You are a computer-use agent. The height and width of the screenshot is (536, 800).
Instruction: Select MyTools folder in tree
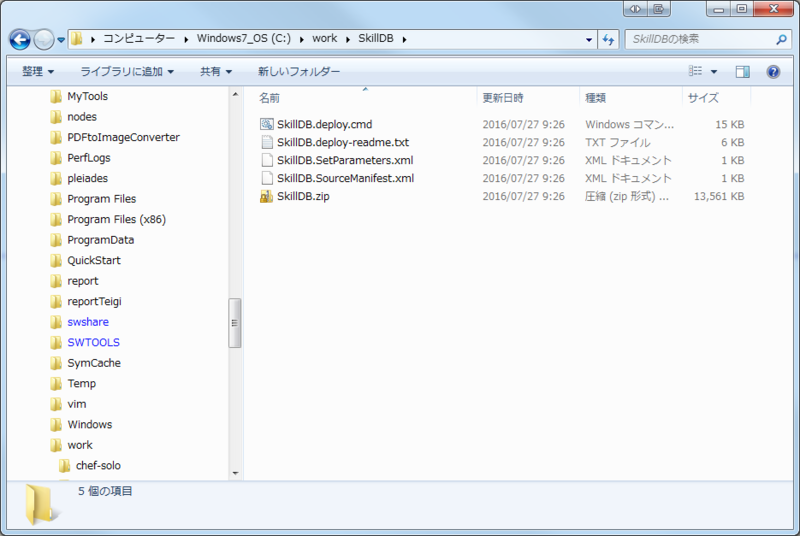coord(87,96)
